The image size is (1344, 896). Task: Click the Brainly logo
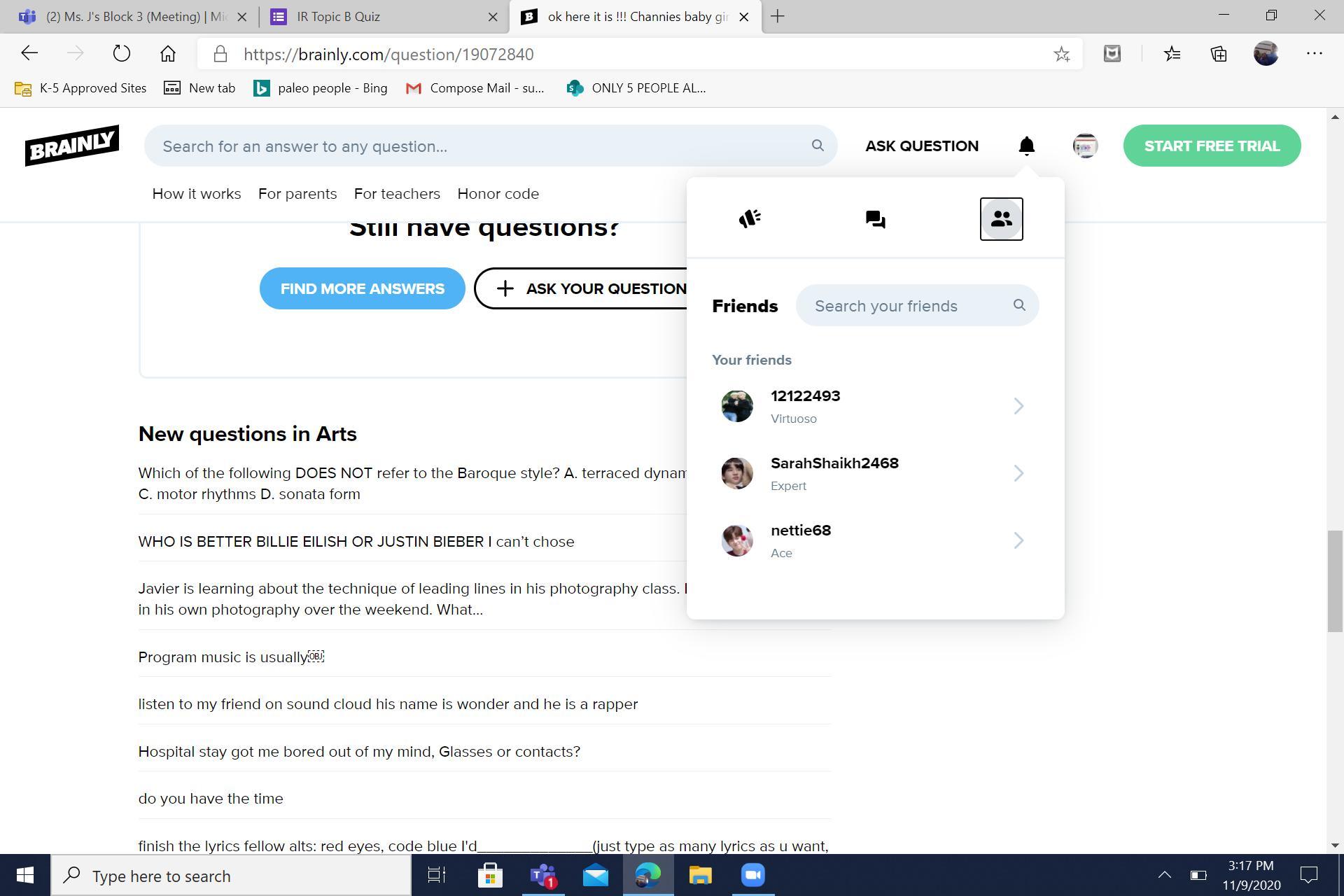tap(72, 146)
